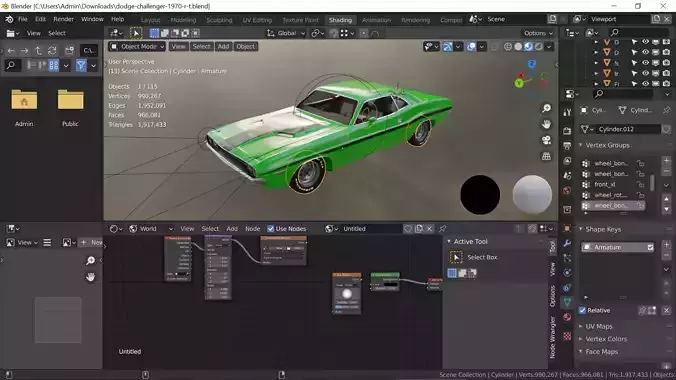Screen dimensions: 676x380
Task: Click the Object menu in 3D viewport header
Action: click(x=245, y=47)
